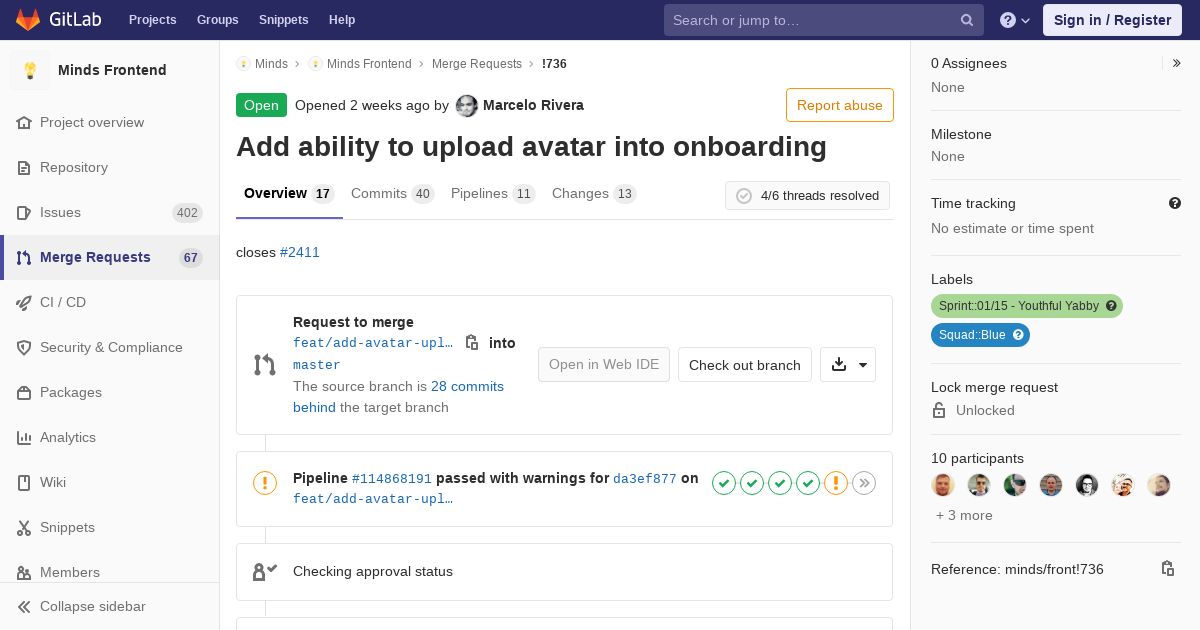Click the Repository file icon

pos(24,167)
